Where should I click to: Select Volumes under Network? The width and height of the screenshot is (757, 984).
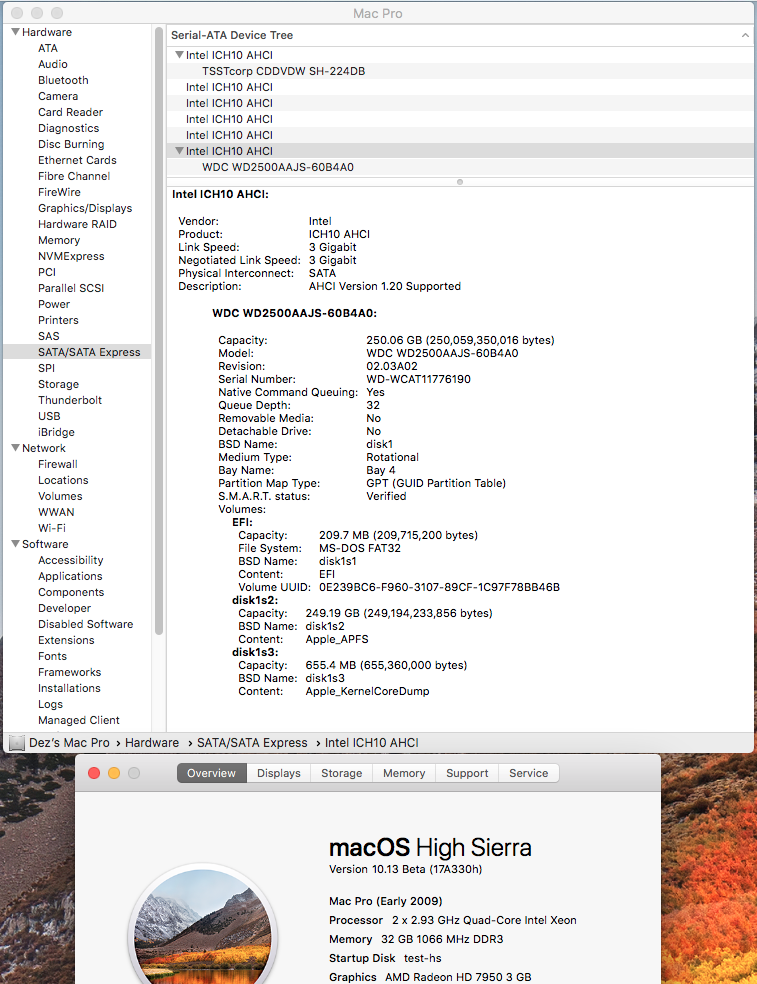point(60,496)
